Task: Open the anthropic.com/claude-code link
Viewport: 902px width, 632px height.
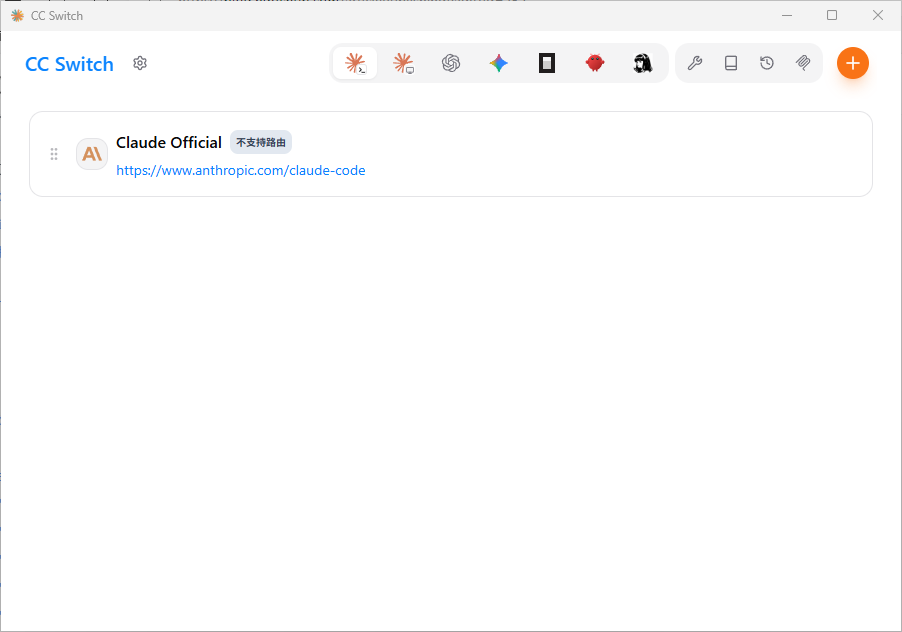Action: (x=240, y=170)
